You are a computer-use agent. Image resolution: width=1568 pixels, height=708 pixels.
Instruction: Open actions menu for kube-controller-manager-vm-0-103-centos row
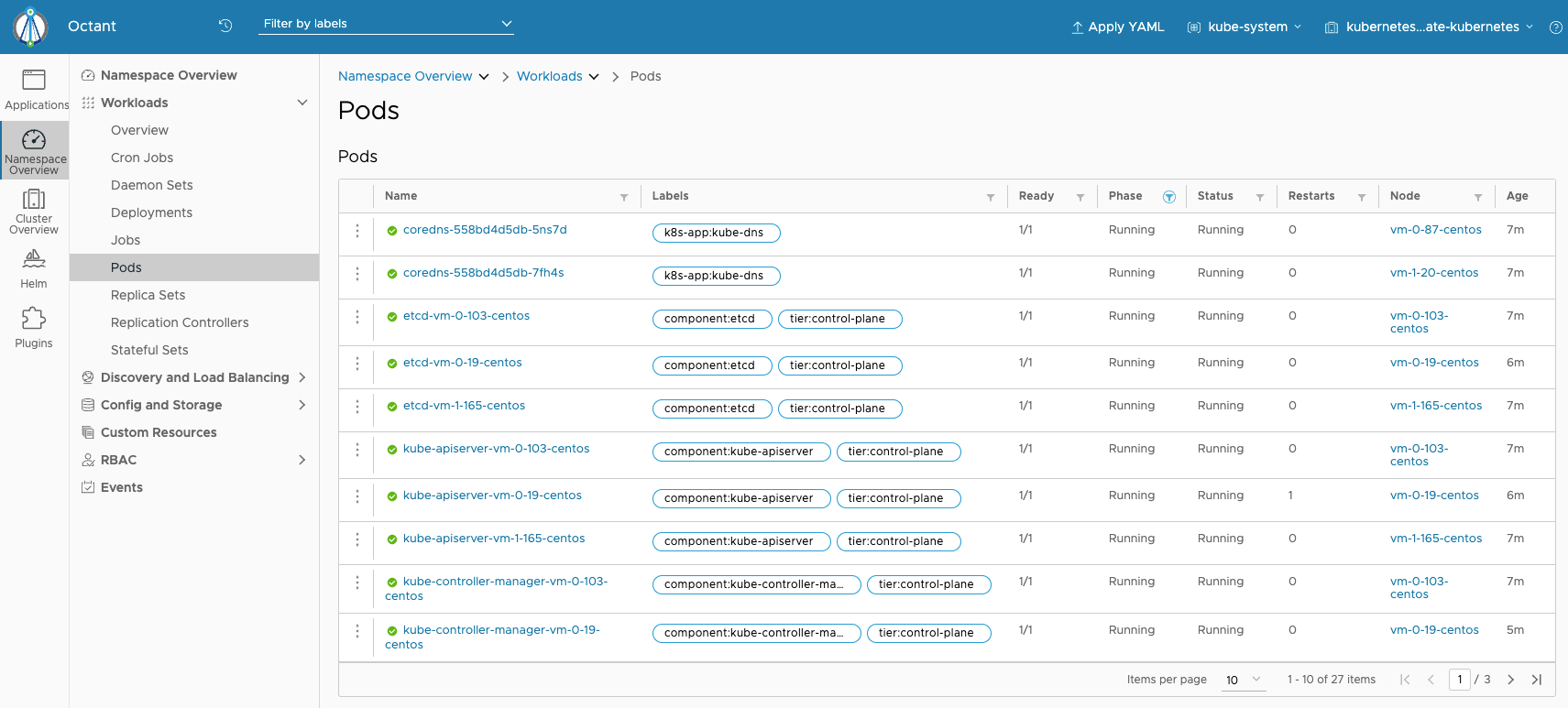coord(357,583)
